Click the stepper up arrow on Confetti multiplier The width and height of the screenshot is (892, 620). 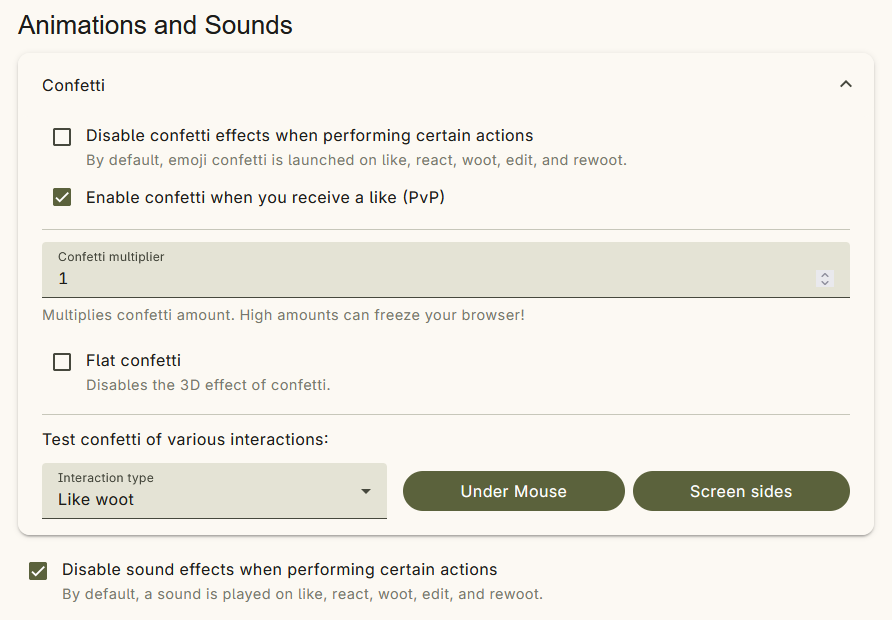click(x=824, y=274)
